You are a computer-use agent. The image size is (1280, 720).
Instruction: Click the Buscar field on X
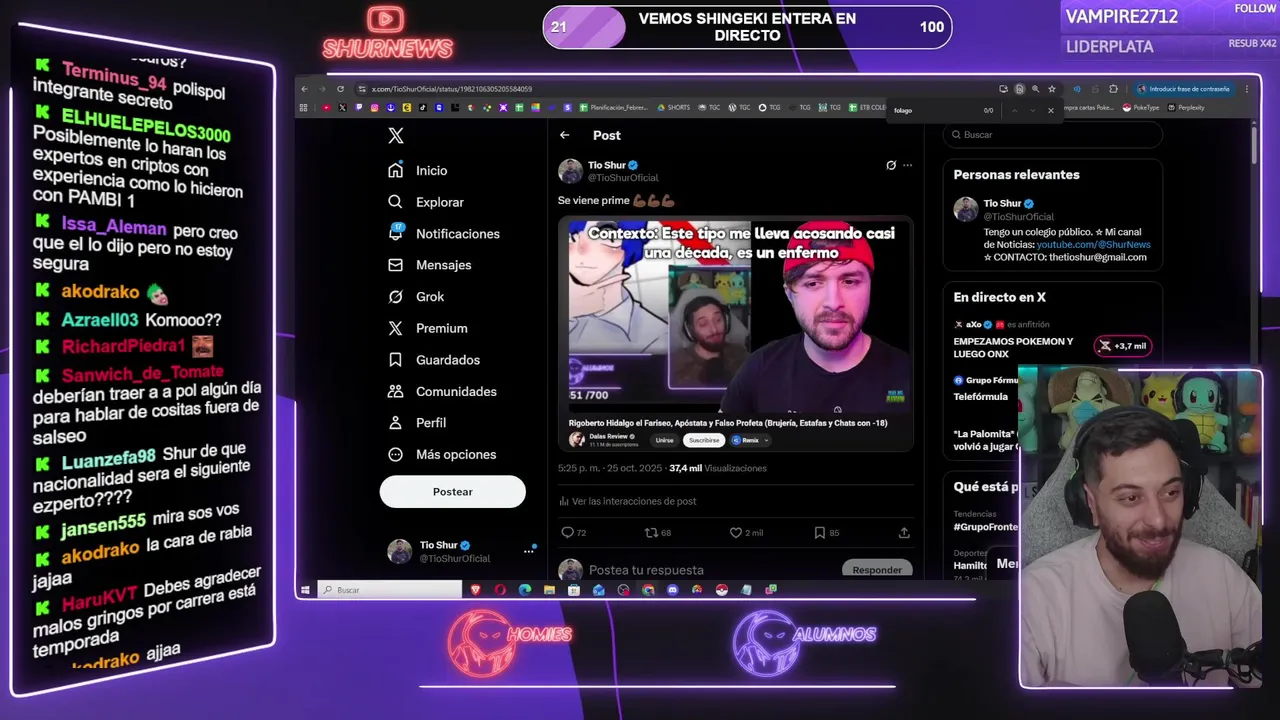tap(1052, 135)
